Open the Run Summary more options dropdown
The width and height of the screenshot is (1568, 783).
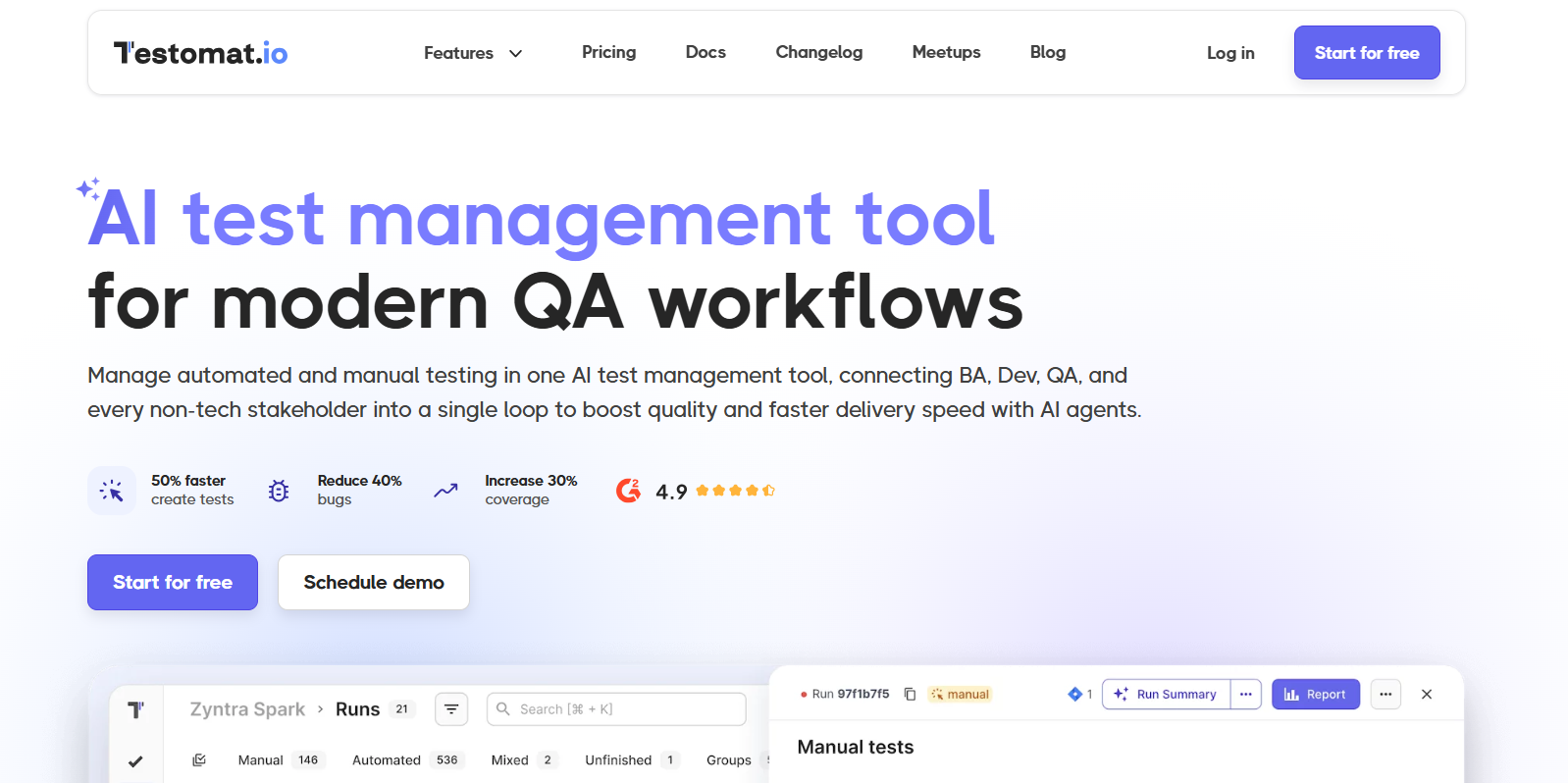[1246, 694]
